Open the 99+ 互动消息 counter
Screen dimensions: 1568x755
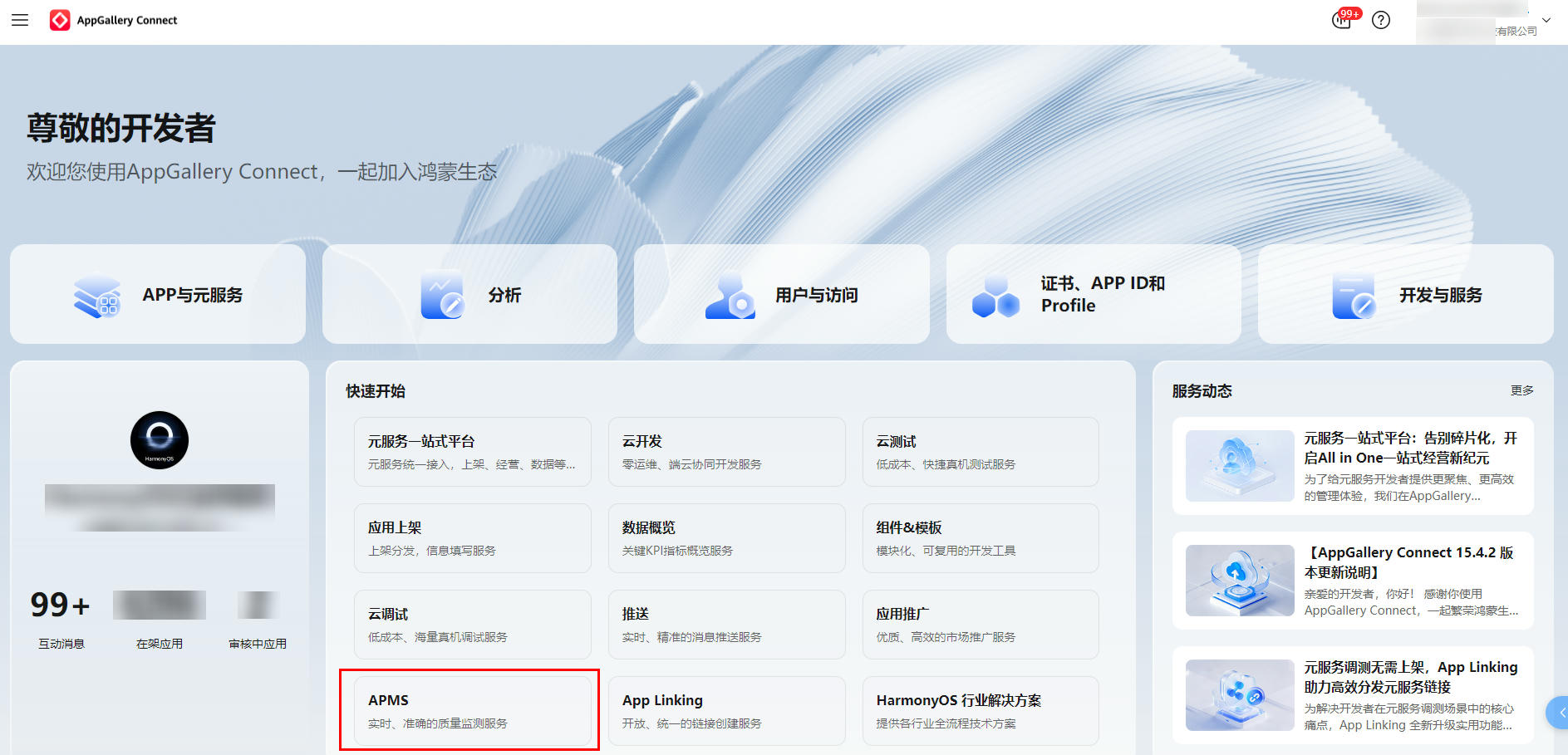click(x=60, y=605)
